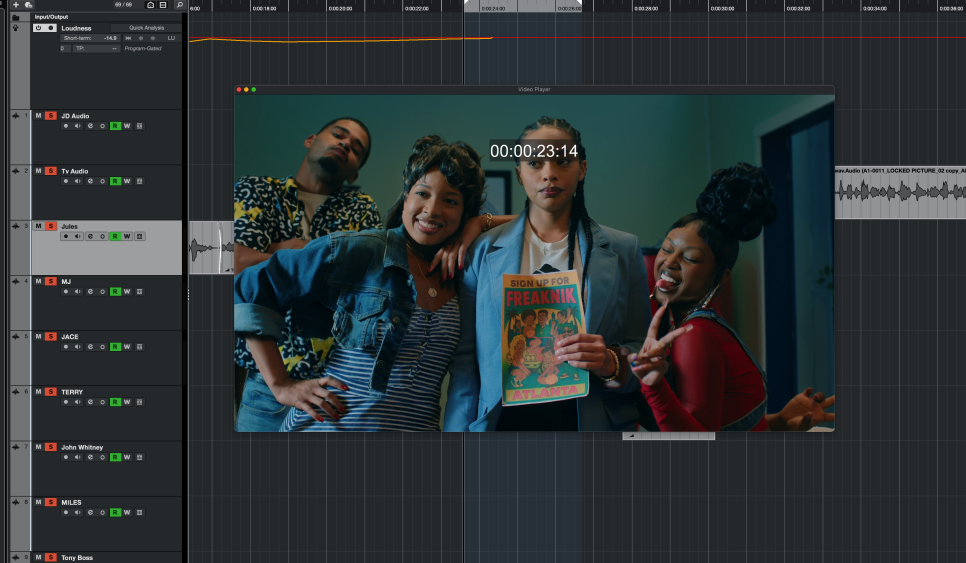Toggle write automation on Jules
966x563 pixels.
tap(127, 236)
